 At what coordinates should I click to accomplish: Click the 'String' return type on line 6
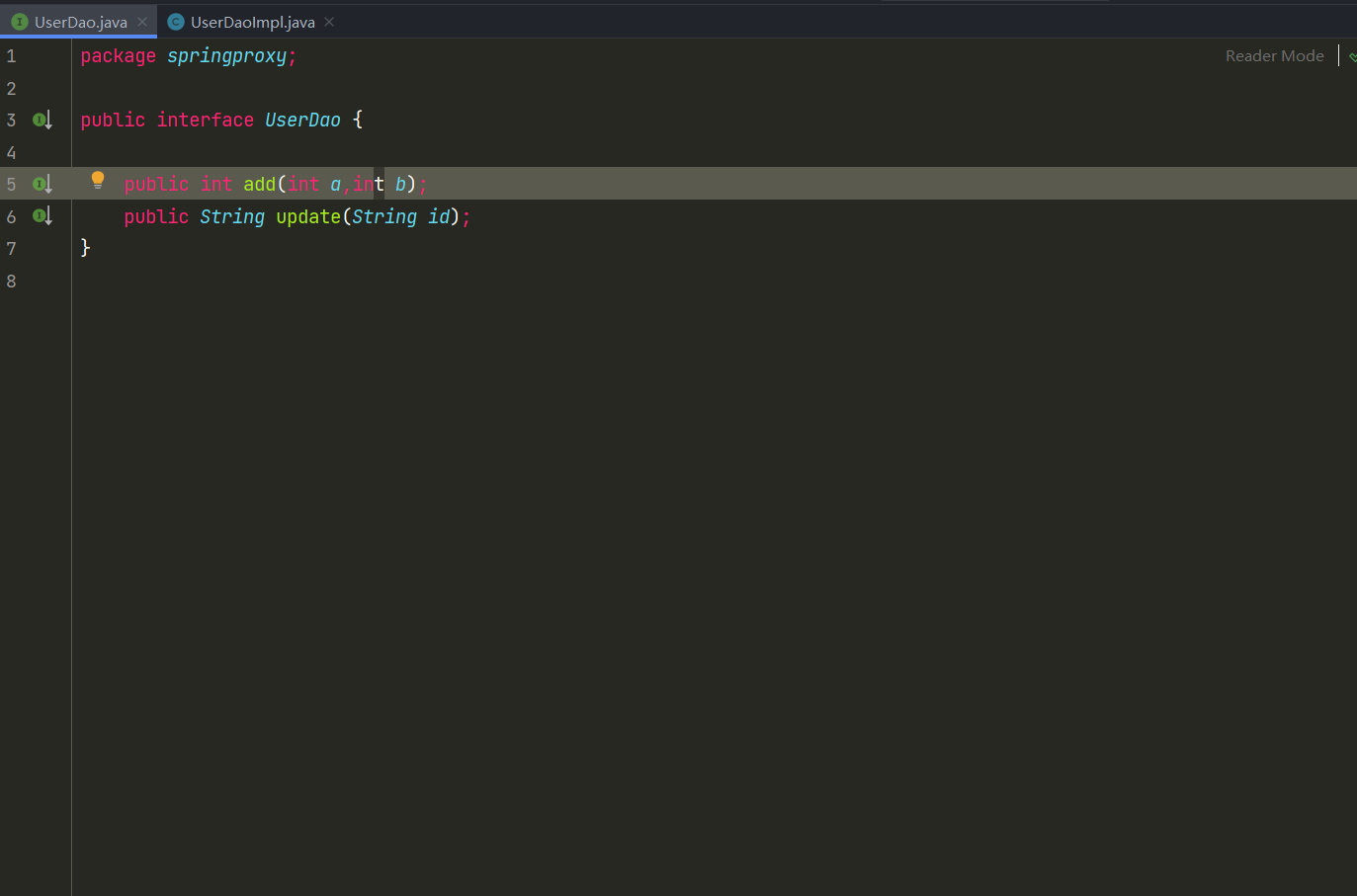[232, 216]
